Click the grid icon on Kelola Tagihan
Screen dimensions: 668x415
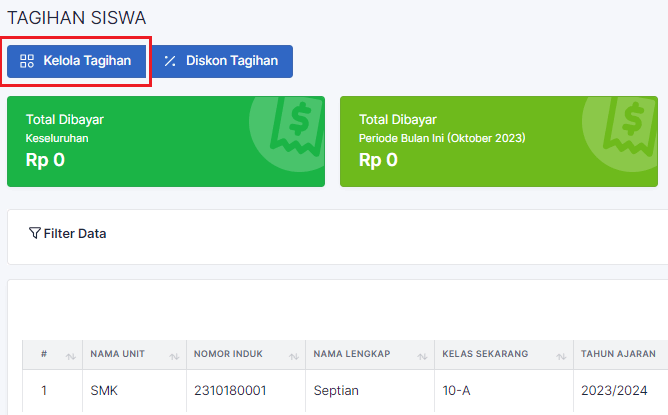tap(27, 61)
